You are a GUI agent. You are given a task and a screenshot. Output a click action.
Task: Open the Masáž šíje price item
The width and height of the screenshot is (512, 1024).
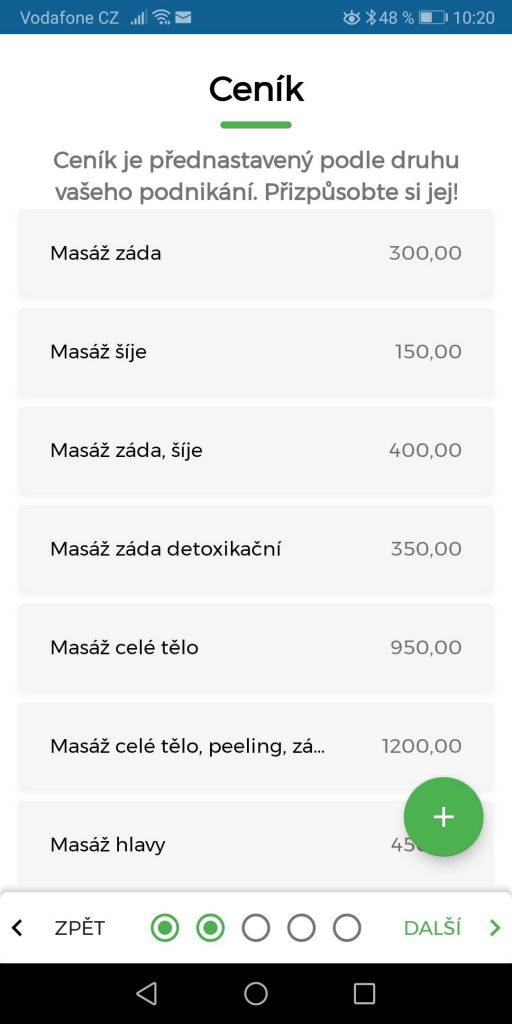coord(256,352)
